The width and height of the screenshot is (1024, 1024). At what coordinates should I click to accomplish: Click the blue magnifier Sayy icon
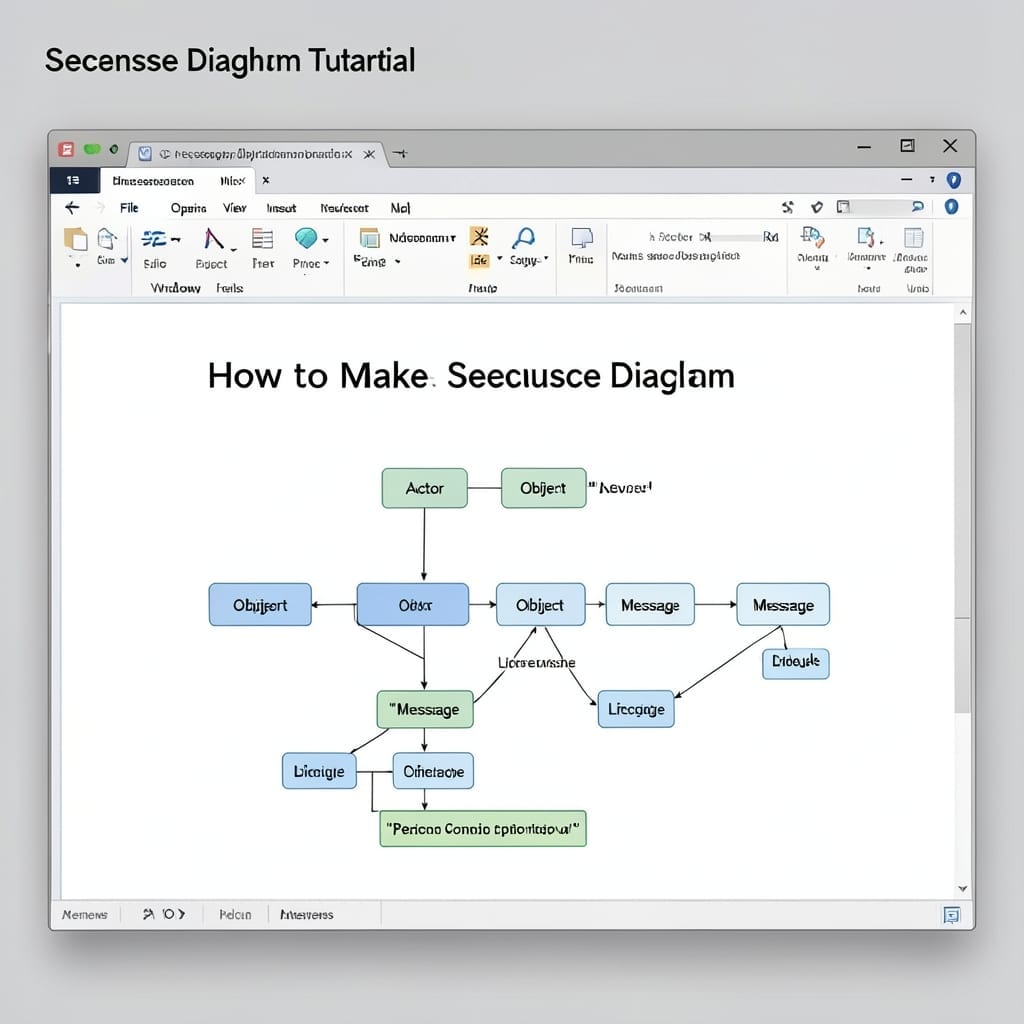524,238
